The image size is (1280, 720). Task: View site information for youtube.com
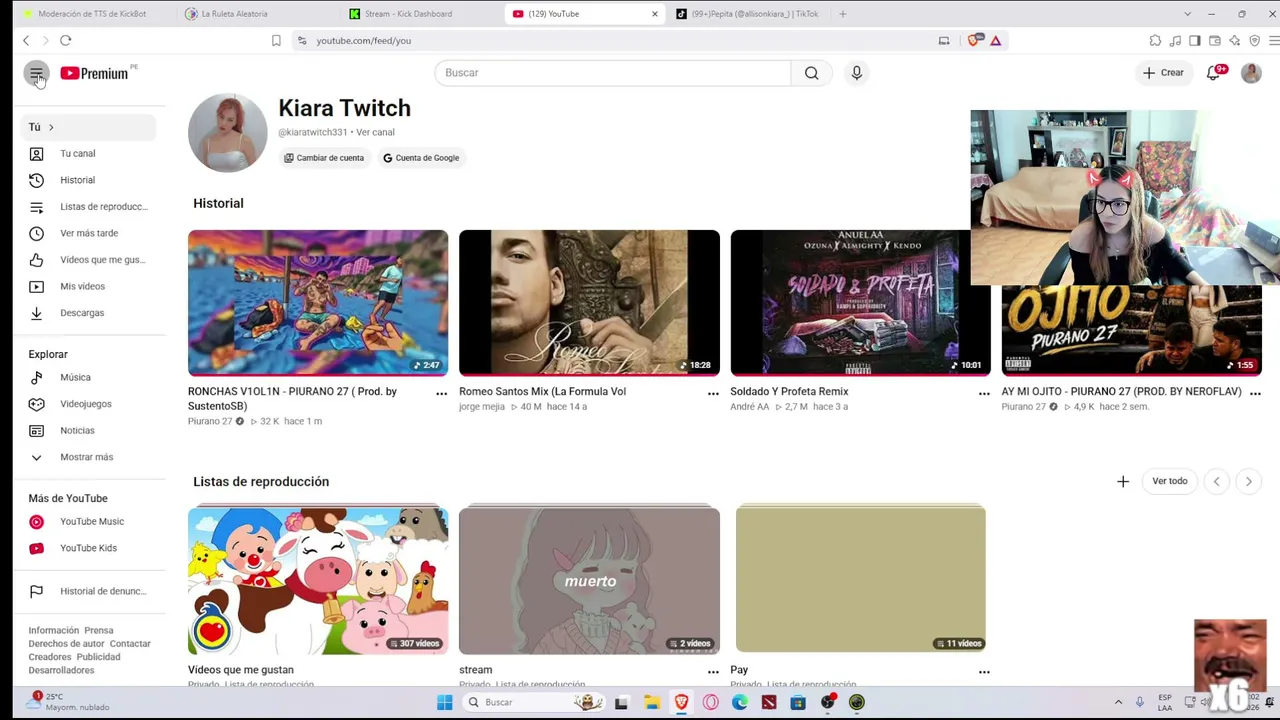[302, 41]
